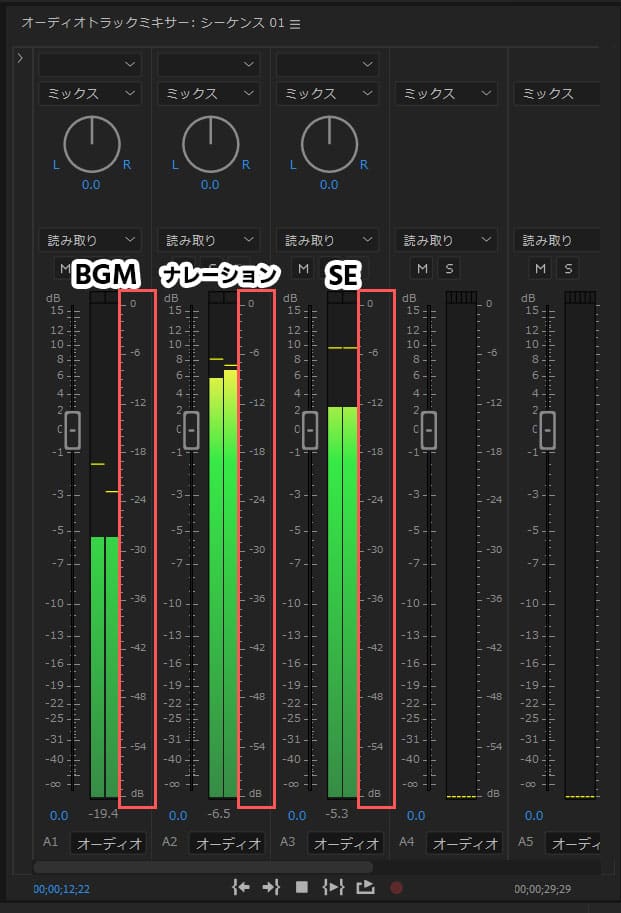Viewport: 621px width, 913px height.
Task: Toggle the Loop playback button
Action: tap(364, 886)
